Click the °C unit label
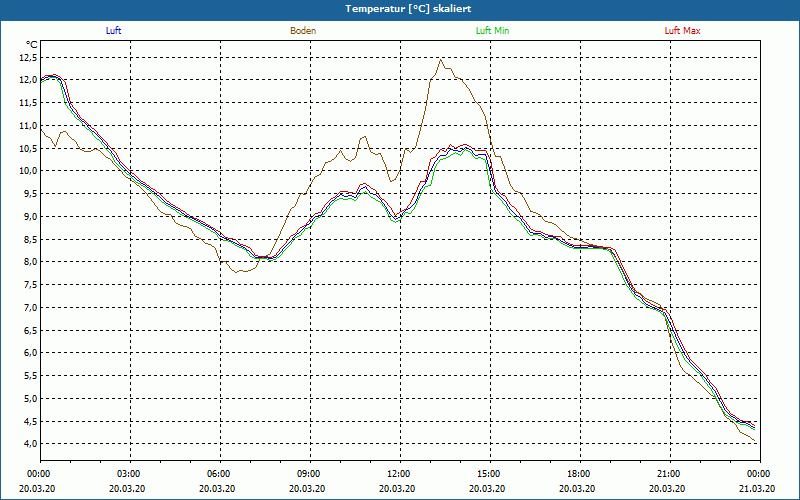Screen dimensions: 800x500 point(32,45)
